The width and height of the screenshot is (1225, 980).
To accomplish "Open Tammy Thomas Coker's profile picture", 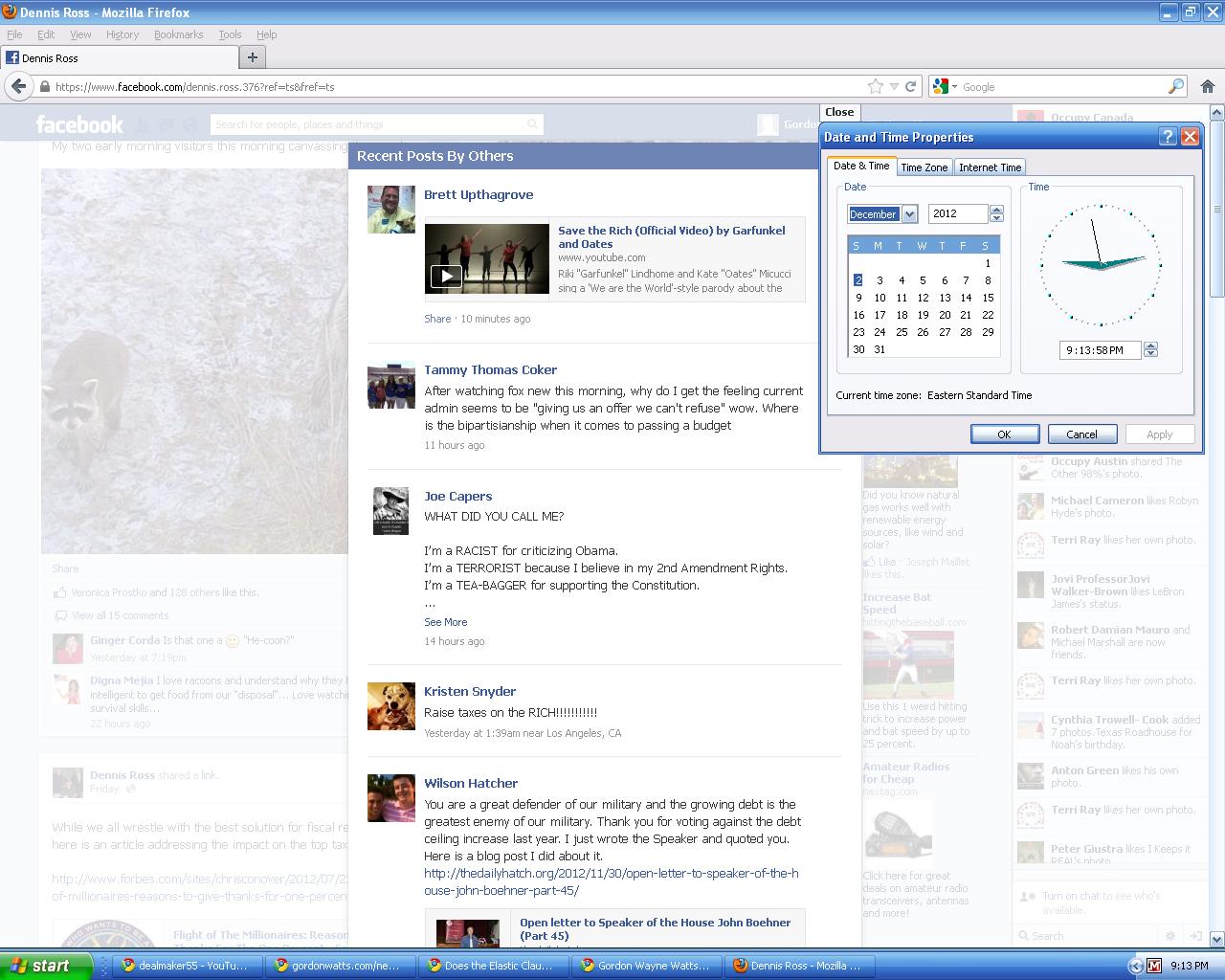I will (391, 385).
